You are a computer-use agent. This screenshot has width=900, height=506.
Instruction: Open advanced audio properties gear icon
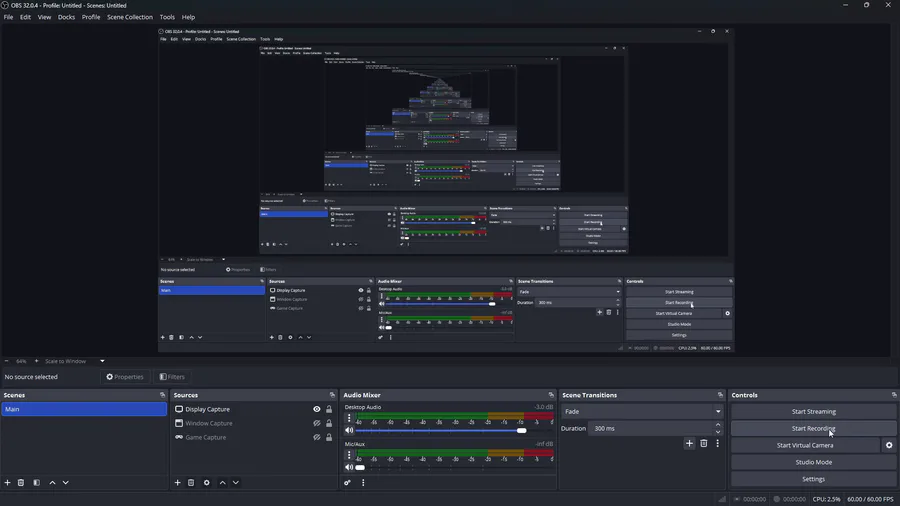click(x=347, y=482)
